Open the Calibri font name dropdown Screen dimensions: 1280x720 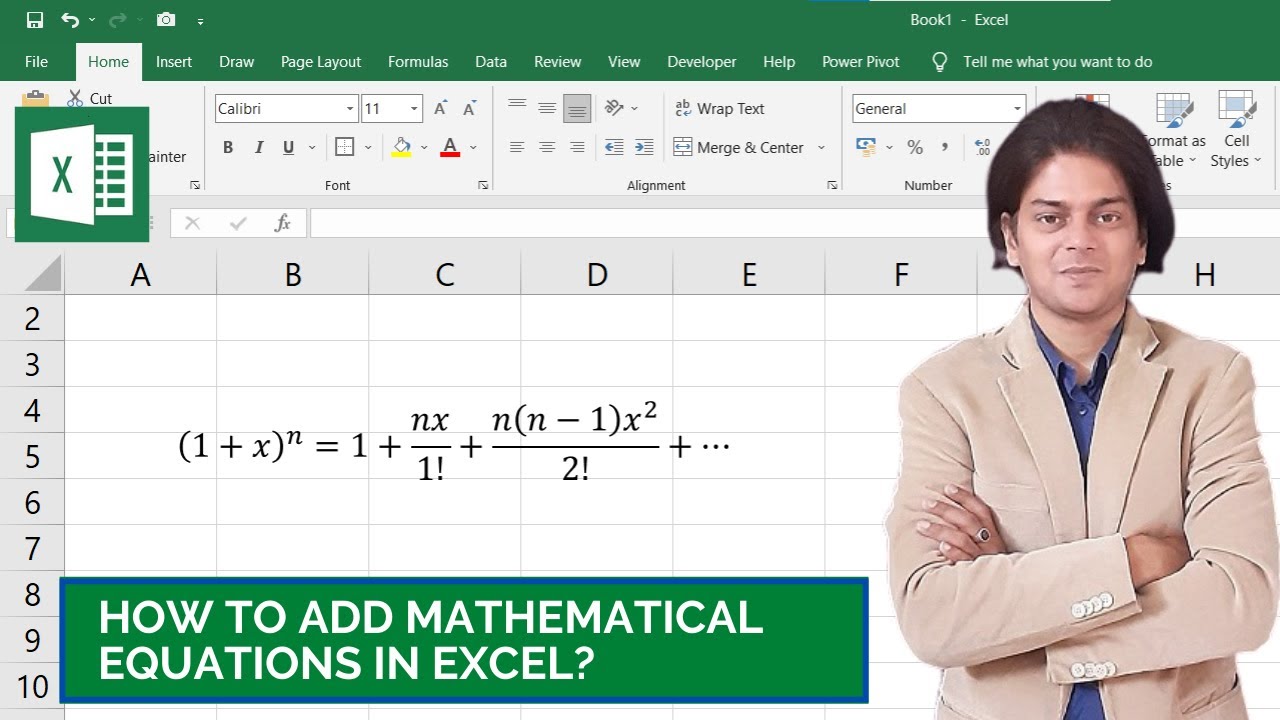(x=350, y=109)
